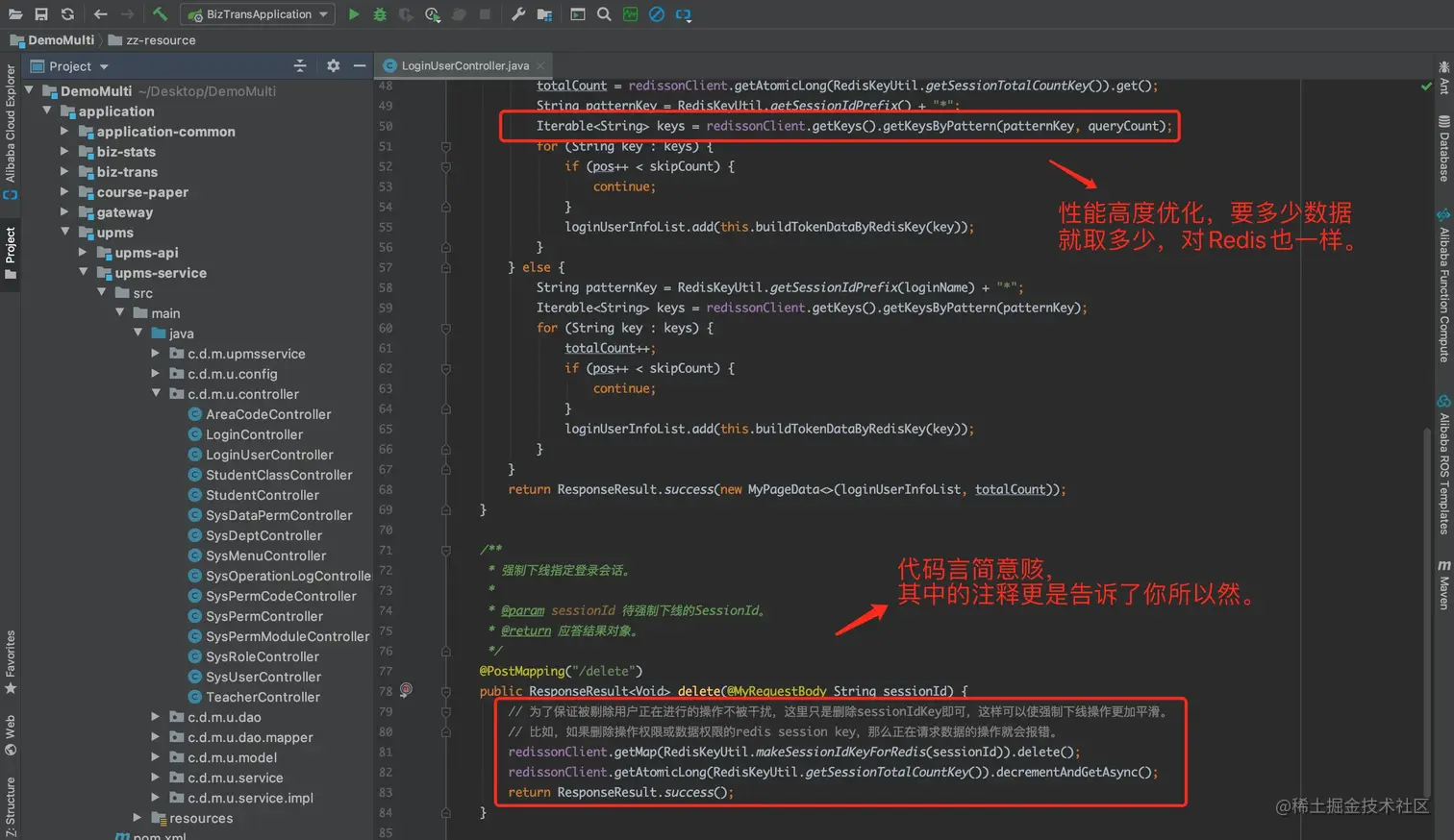Click the Build Project hammer icon

[160, 14]
